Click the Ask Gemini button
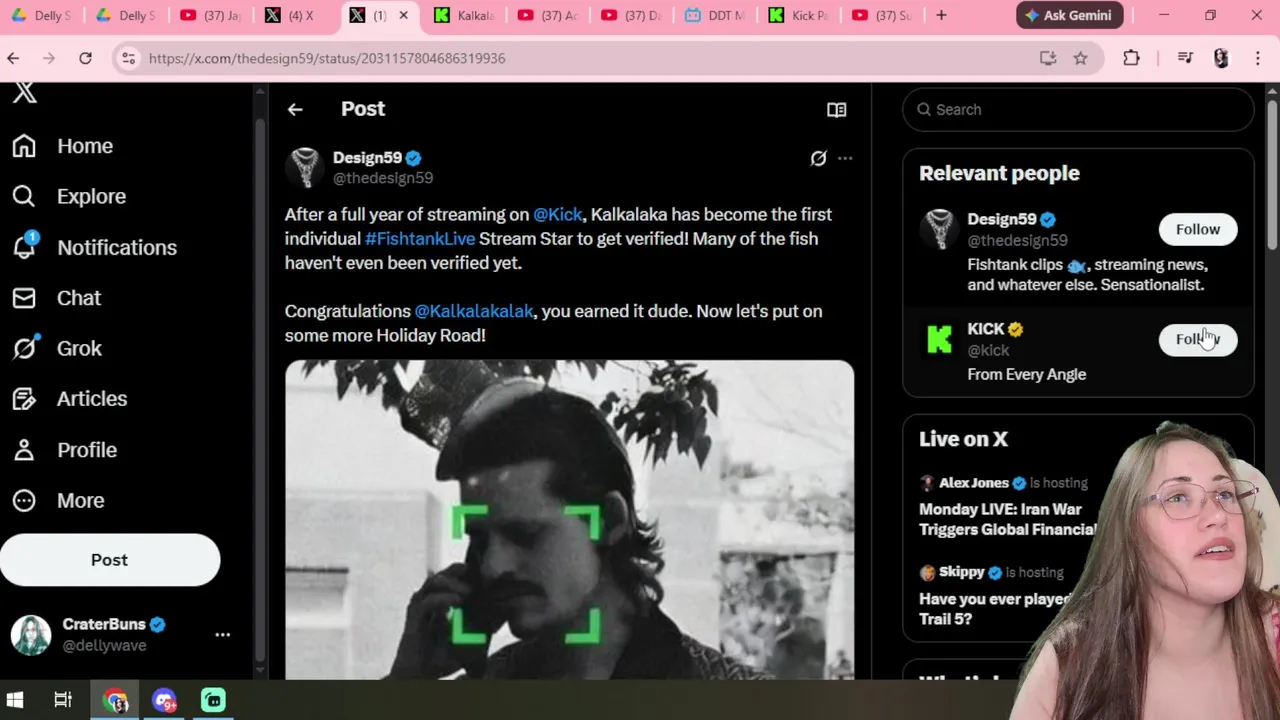 pos(1070,15)
